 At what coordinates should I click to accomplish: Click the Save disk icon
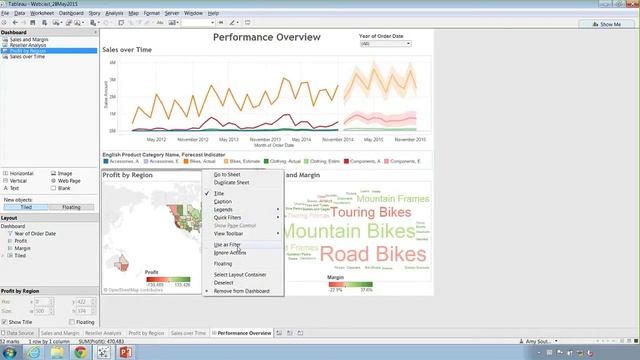[x=33, y=23]
